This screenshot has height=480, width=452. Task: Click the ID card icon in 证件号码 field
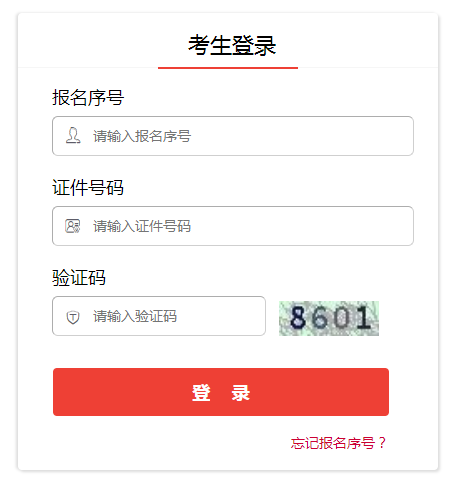(73, 226)
